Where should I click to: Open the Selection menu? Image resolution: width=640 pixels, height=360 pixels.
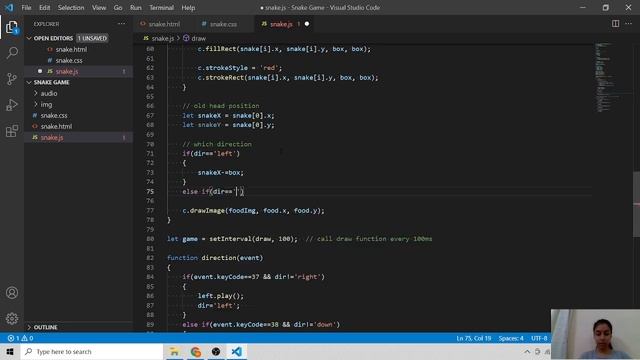(x=71, y=7)
